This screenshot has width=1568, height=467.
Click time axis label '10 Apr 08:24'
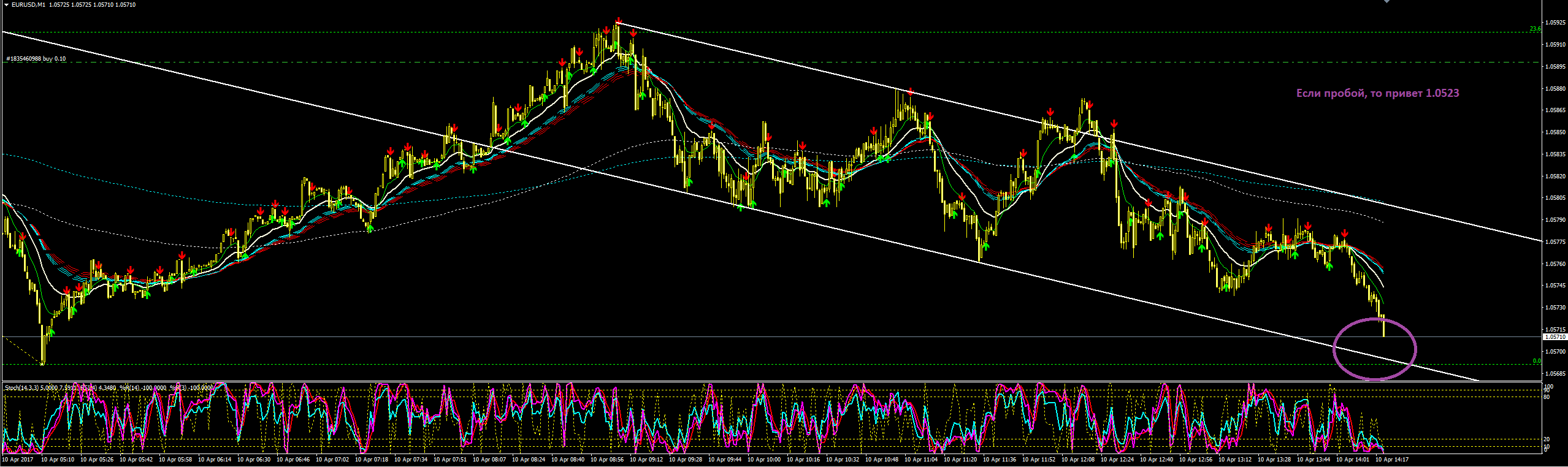click(x=529, y=459)
